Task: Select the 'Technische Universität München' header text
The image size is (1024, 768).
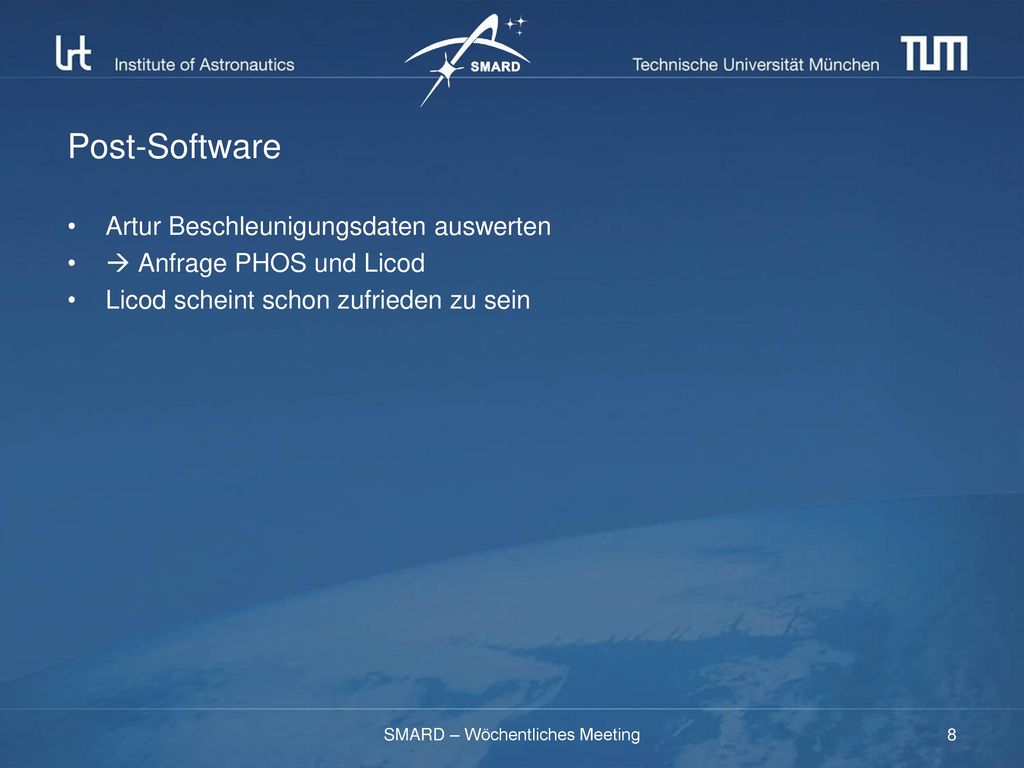Action: 756,65
